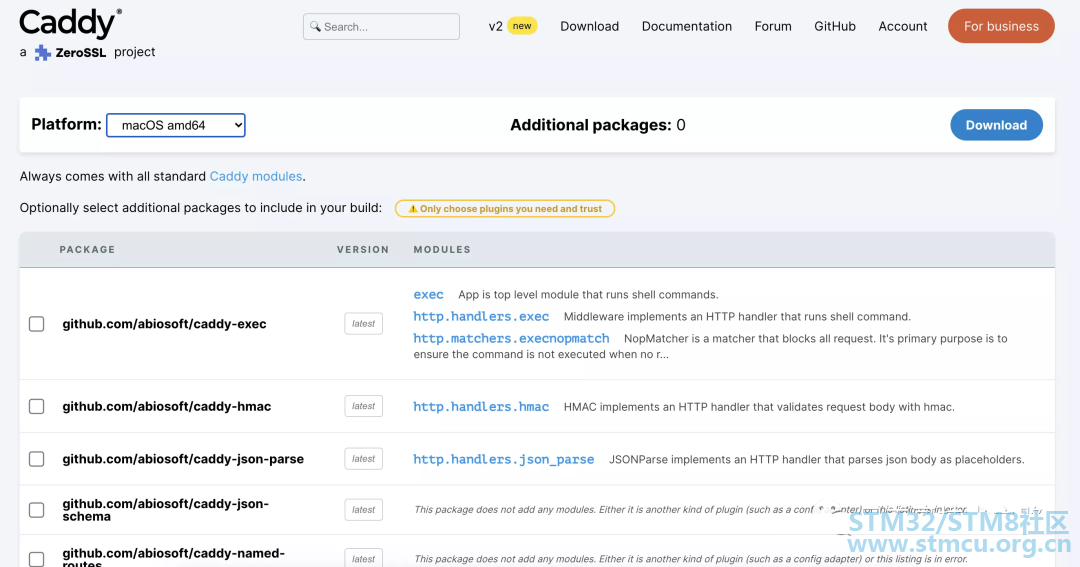Open the Caddy modules link
The width and height of the screenshot is (1080, 567).
[256, 176]
